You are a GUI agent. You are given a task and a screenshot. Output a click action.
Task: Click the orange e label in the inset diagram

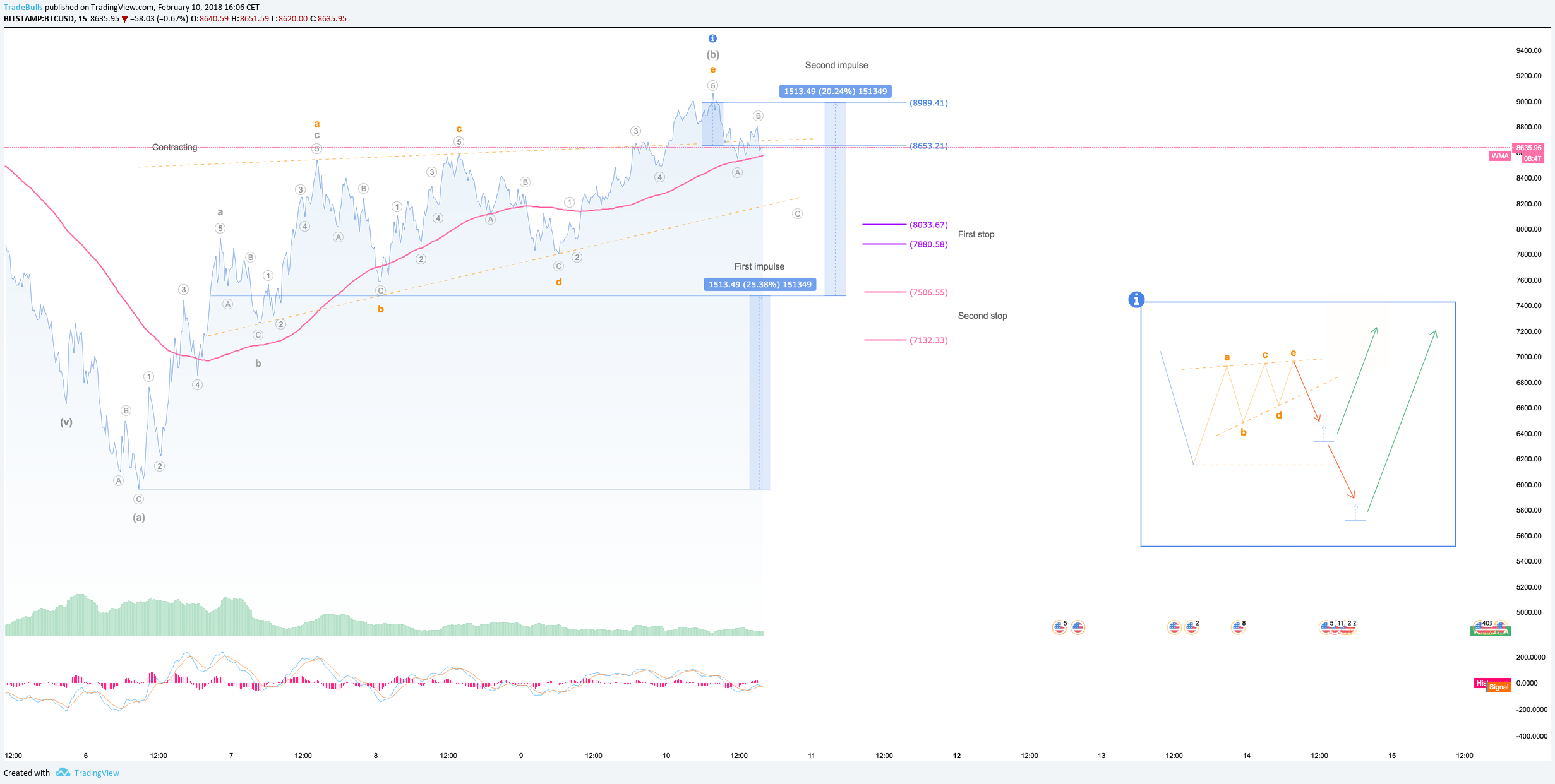coord(1294,353)
